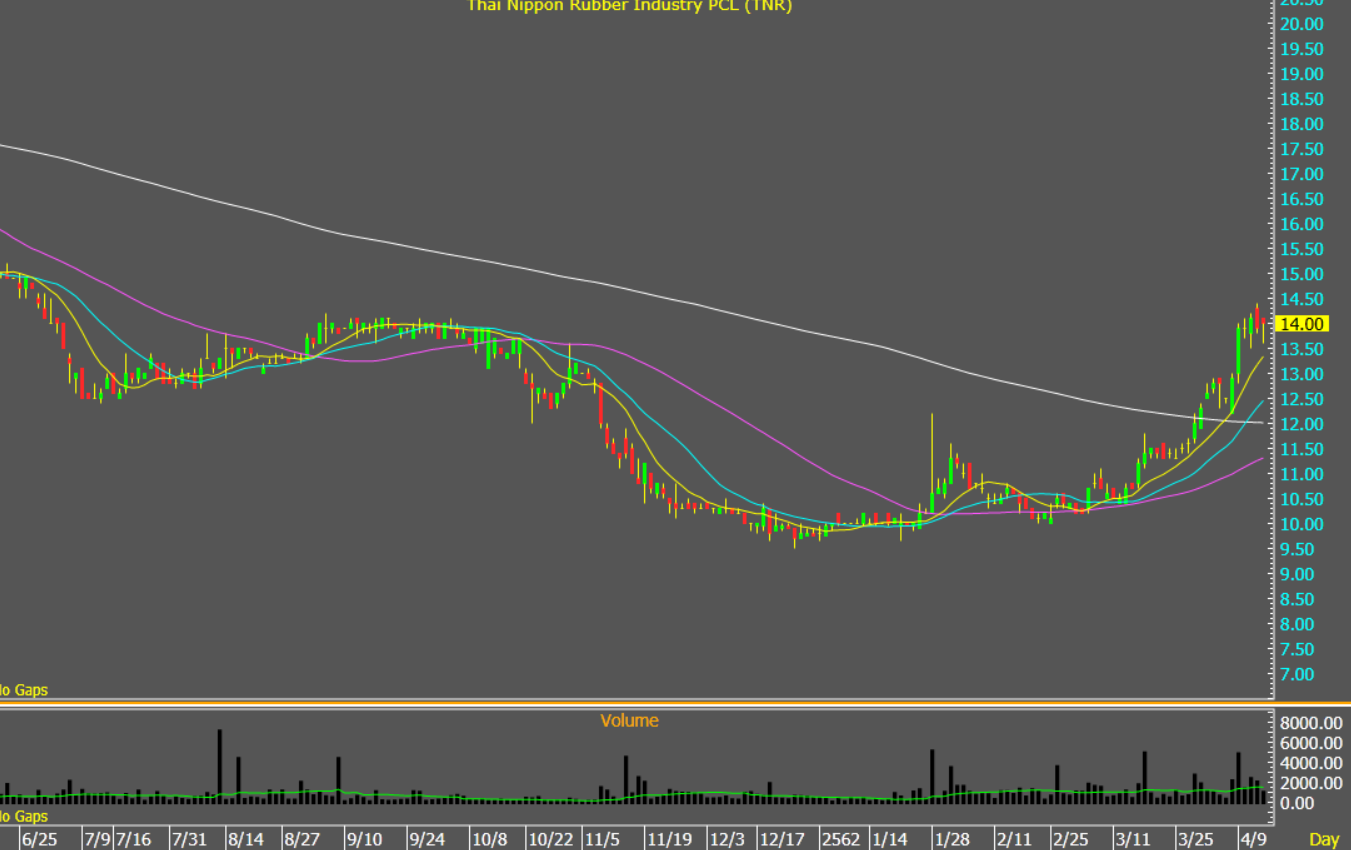The height and width of the screenshot is (850, 1351).
Task: Select the 2/25 date label
Action: 1070,838
